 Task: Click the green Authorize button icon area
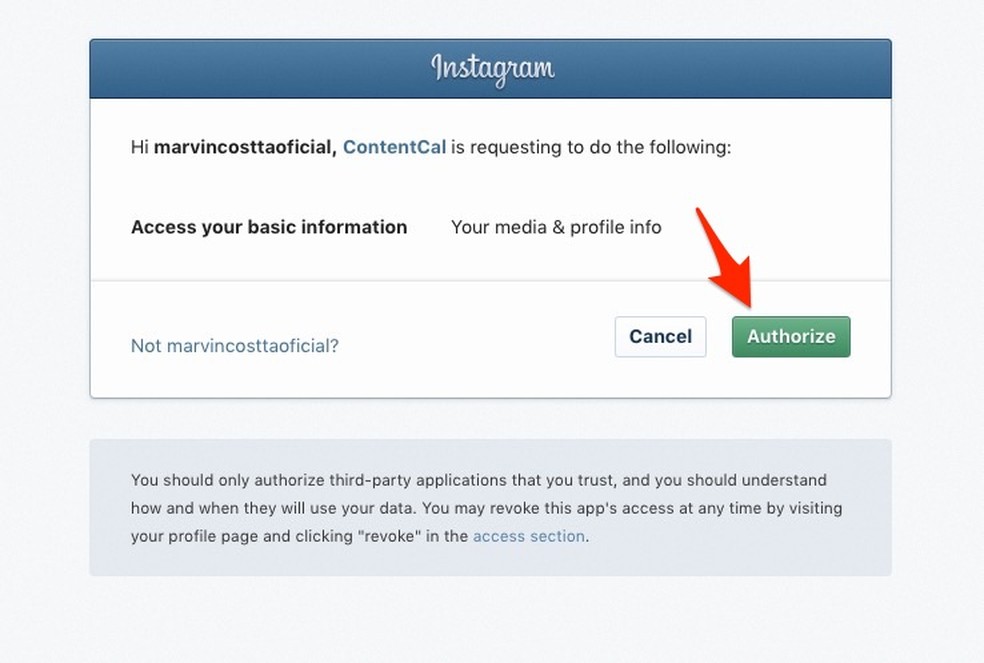click(x=790, y=337)
